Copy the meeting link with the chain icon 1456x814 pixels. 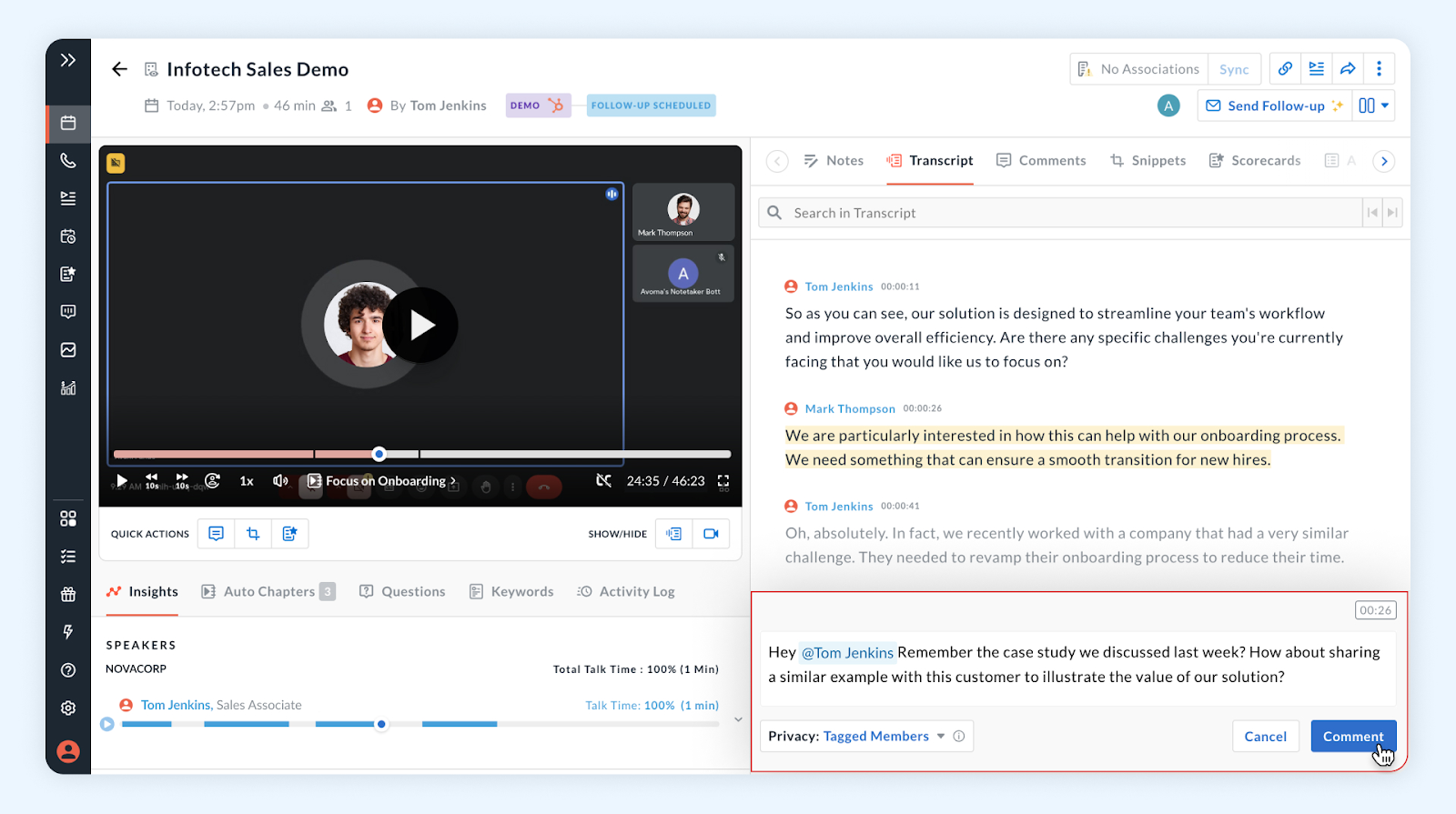tap(1285, 68)
